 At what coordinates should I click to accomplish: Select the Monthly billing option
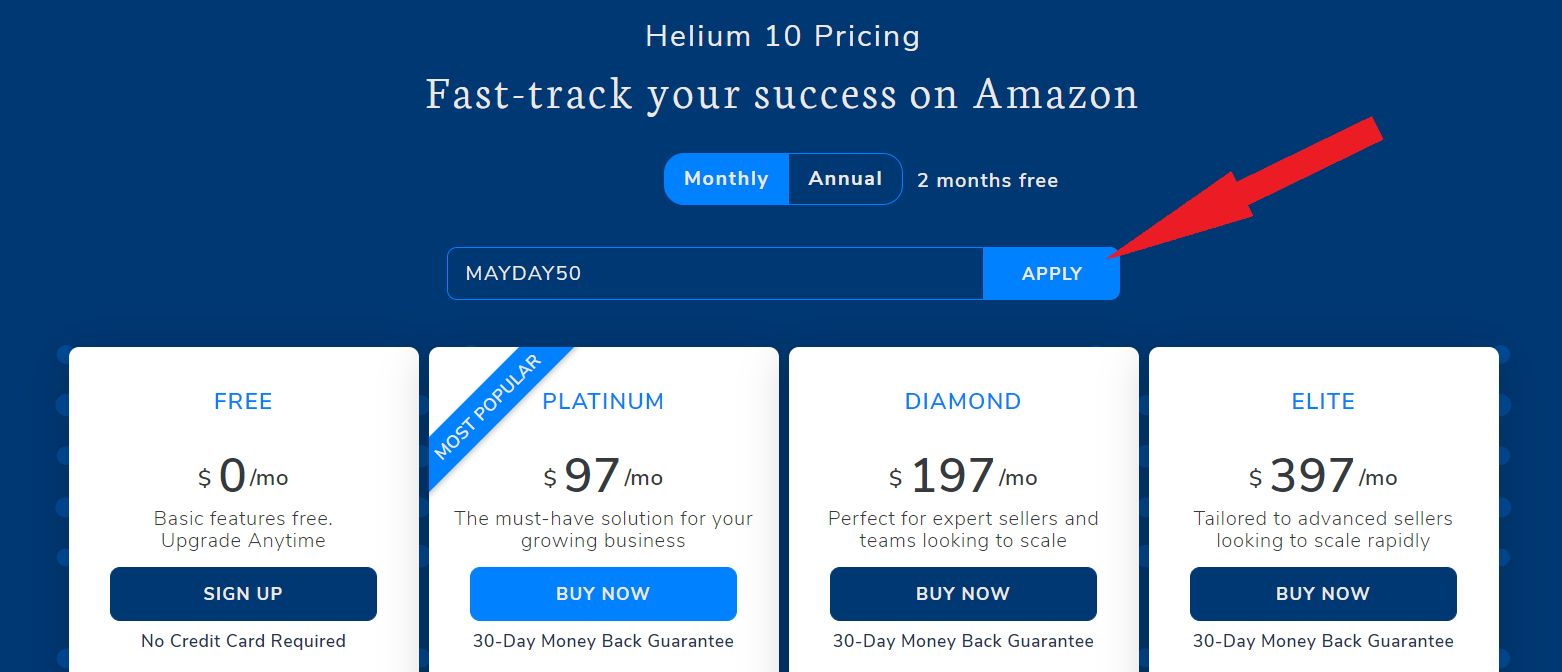click(726, 178)
